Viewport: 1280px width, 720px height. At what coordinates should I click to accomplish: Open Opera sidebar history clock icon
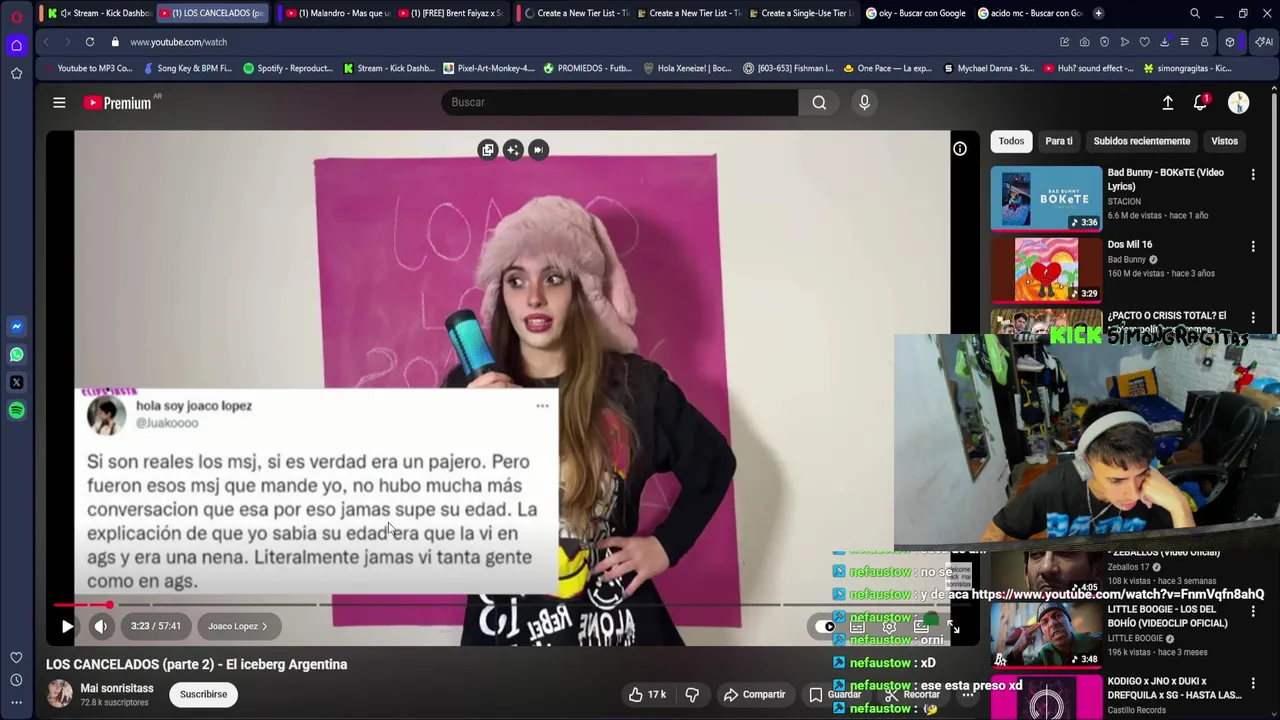pyautogui.click(x=16, y=680)
